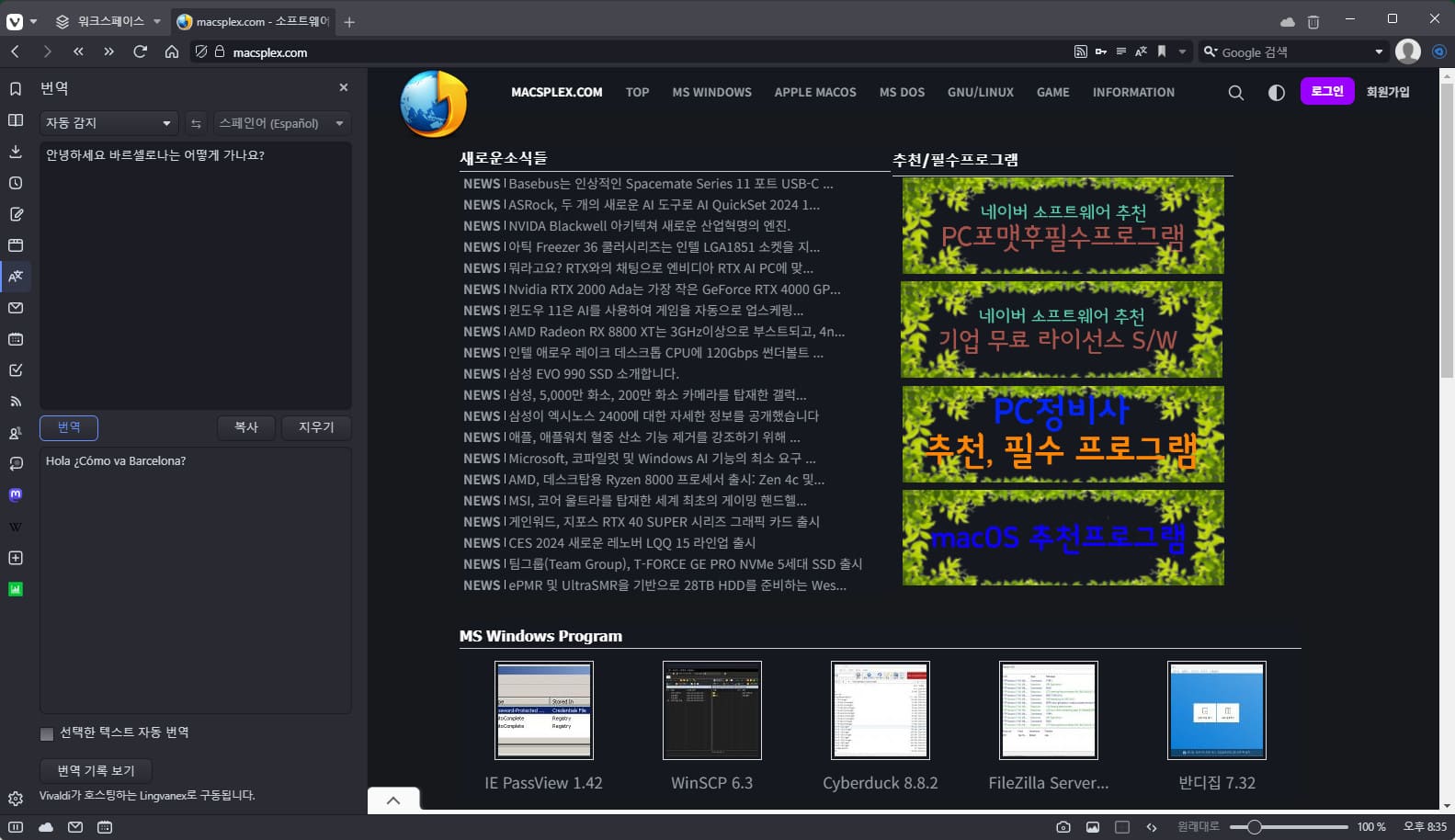The width and height of the screenshot is (1455, 840).
Task: Open the Downloads panel
Action: coord(16,152)
